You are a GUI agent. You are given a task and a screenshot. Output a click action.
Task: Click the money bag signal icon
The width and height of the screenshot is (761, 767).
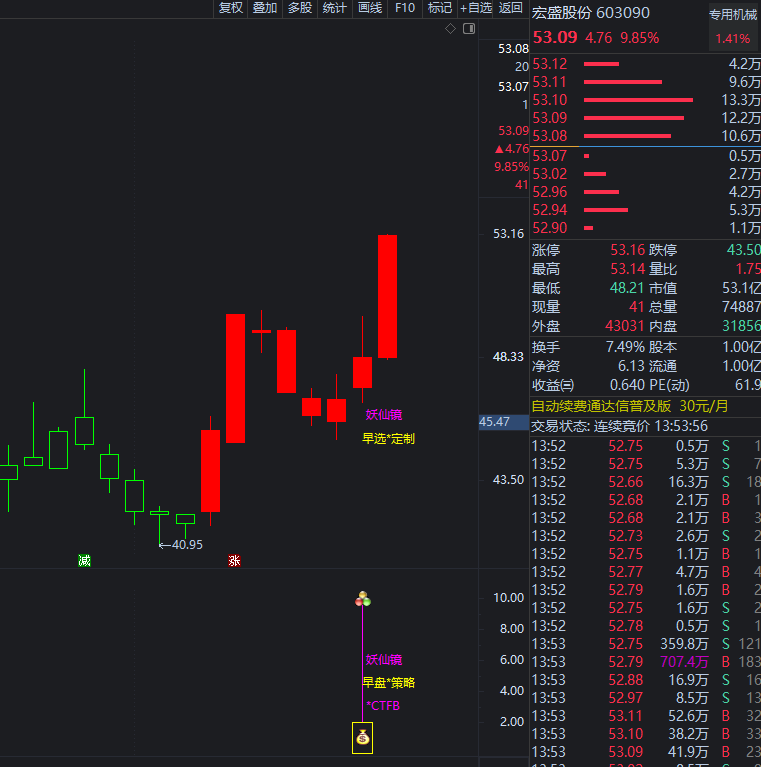click(x=362, y=739)
